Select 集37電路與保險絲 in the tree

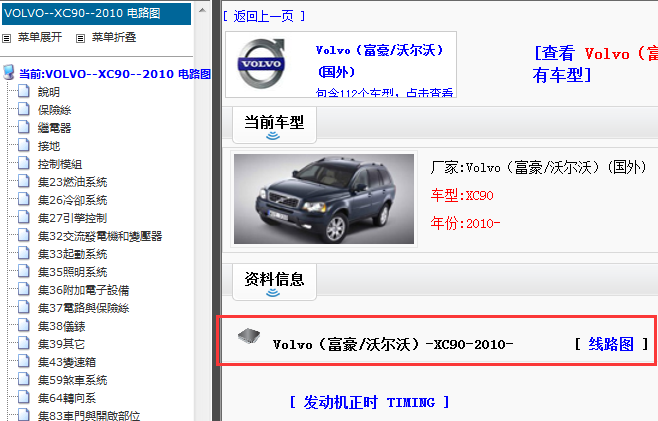pos(84,309)
